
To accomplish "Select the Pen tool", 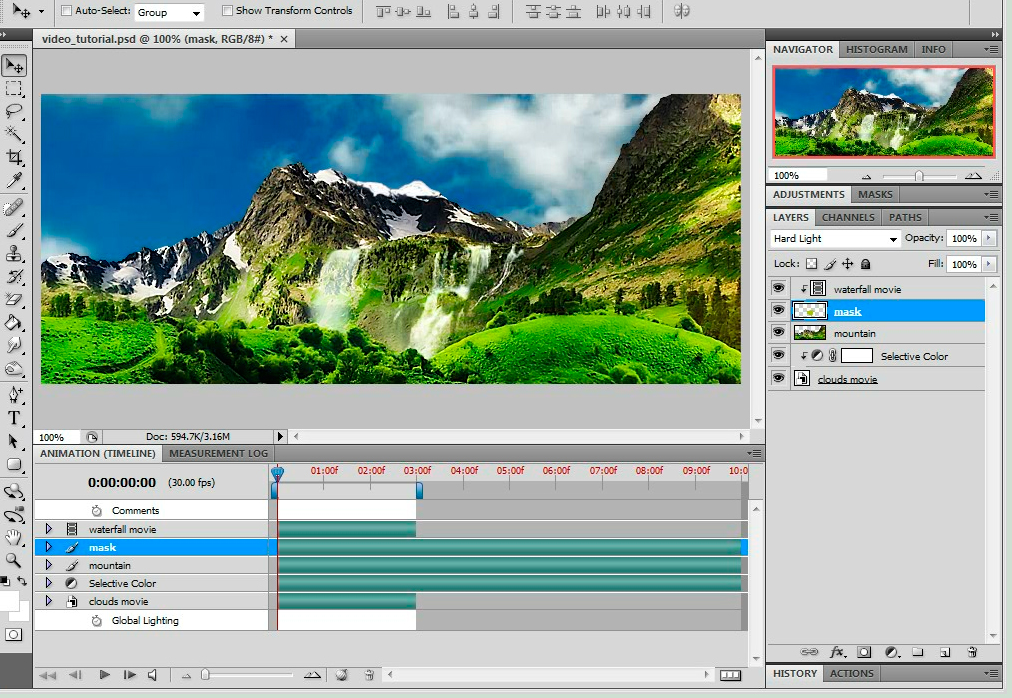I will click(x=14, y=394).
